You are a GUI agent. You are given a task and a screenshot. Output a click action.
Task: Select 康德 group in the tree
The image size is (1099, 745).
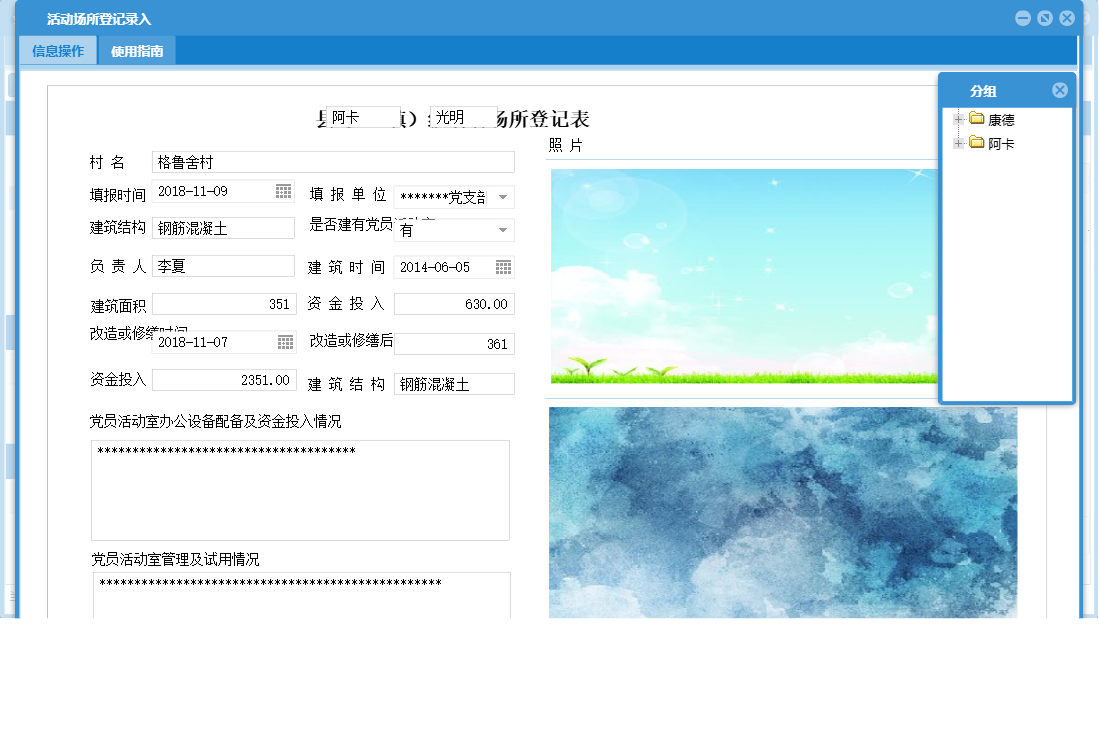(x=1000, y=119)
